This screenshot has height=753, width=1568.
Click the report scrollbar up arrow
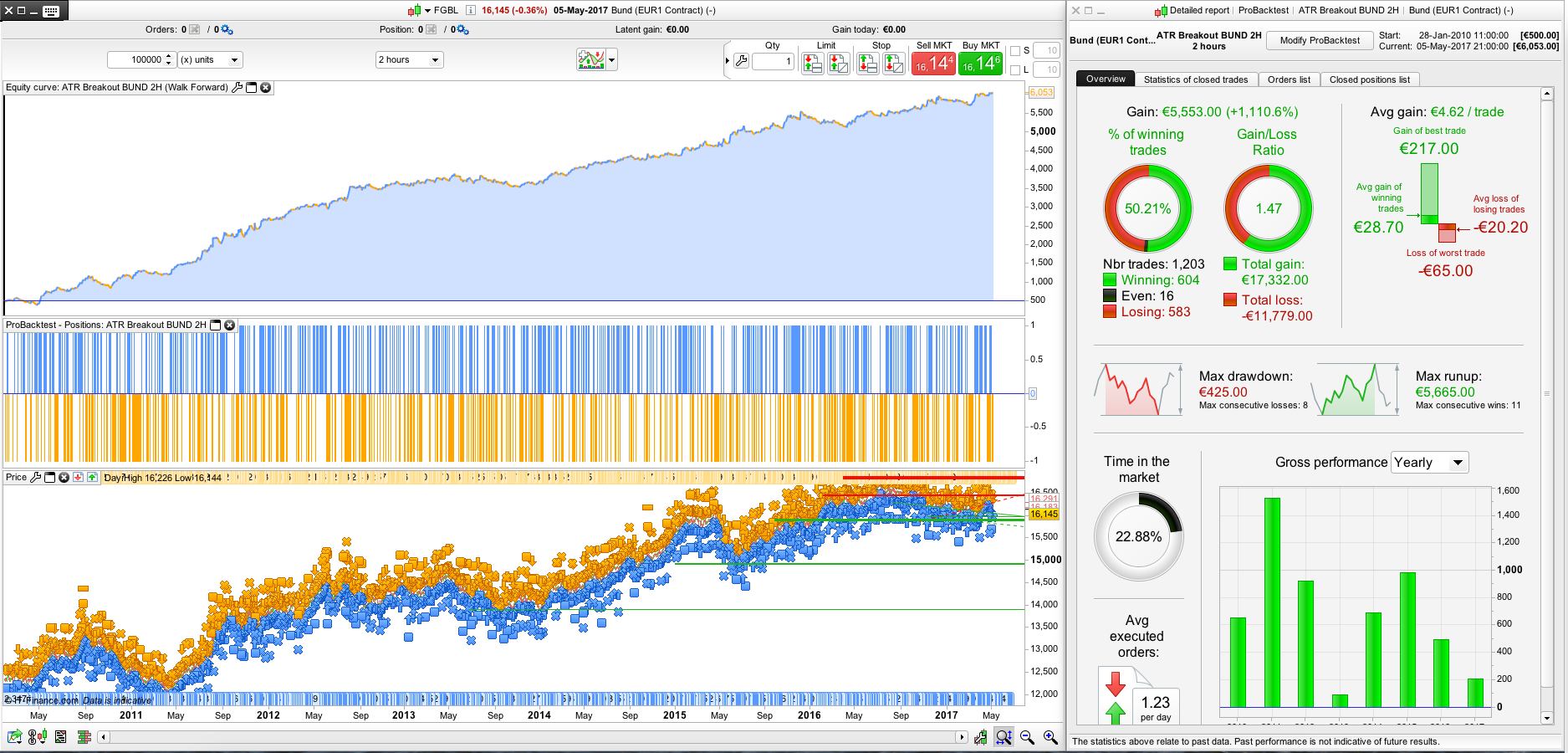tap(1547, 94)
